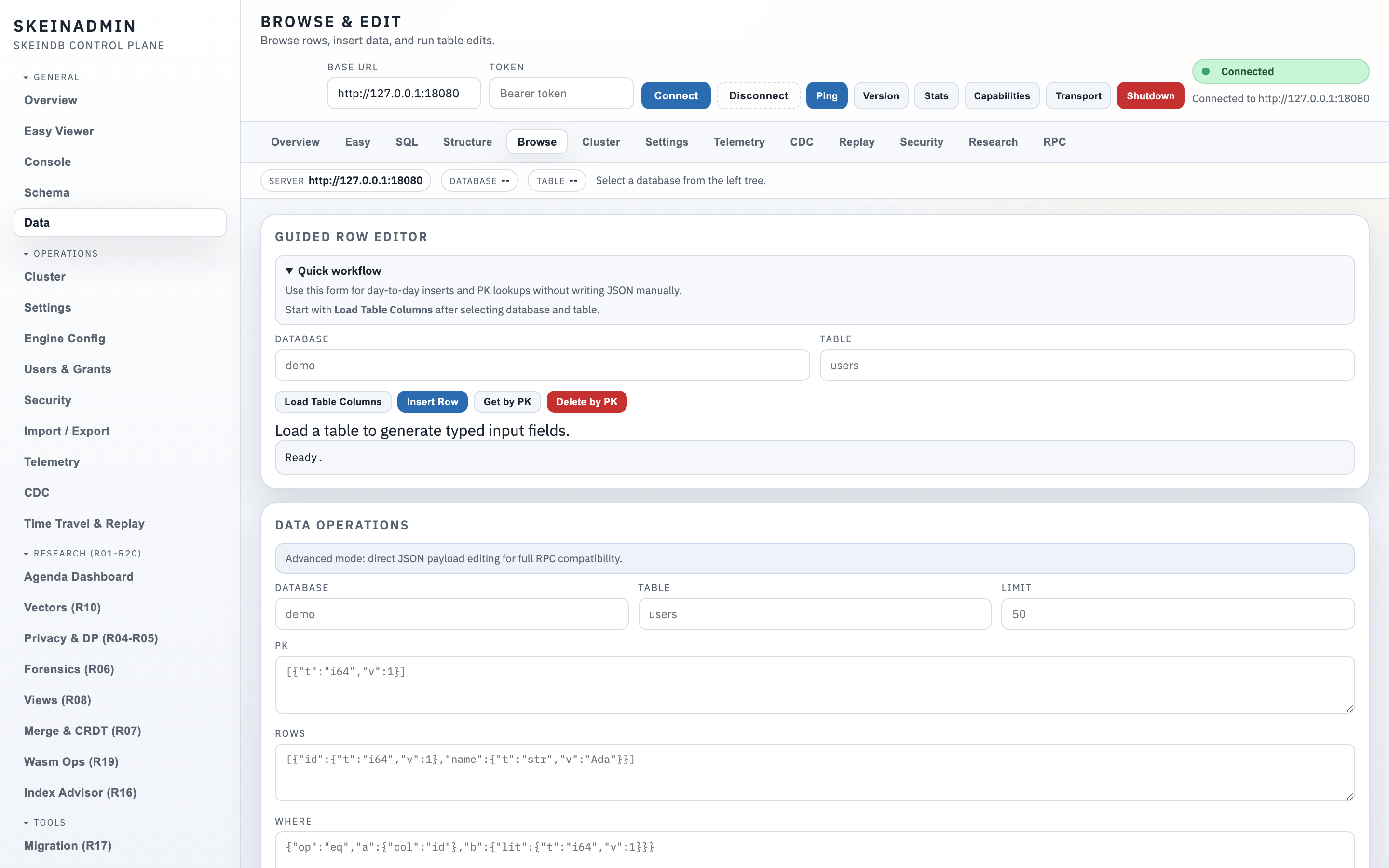Click the Version button

881,96
